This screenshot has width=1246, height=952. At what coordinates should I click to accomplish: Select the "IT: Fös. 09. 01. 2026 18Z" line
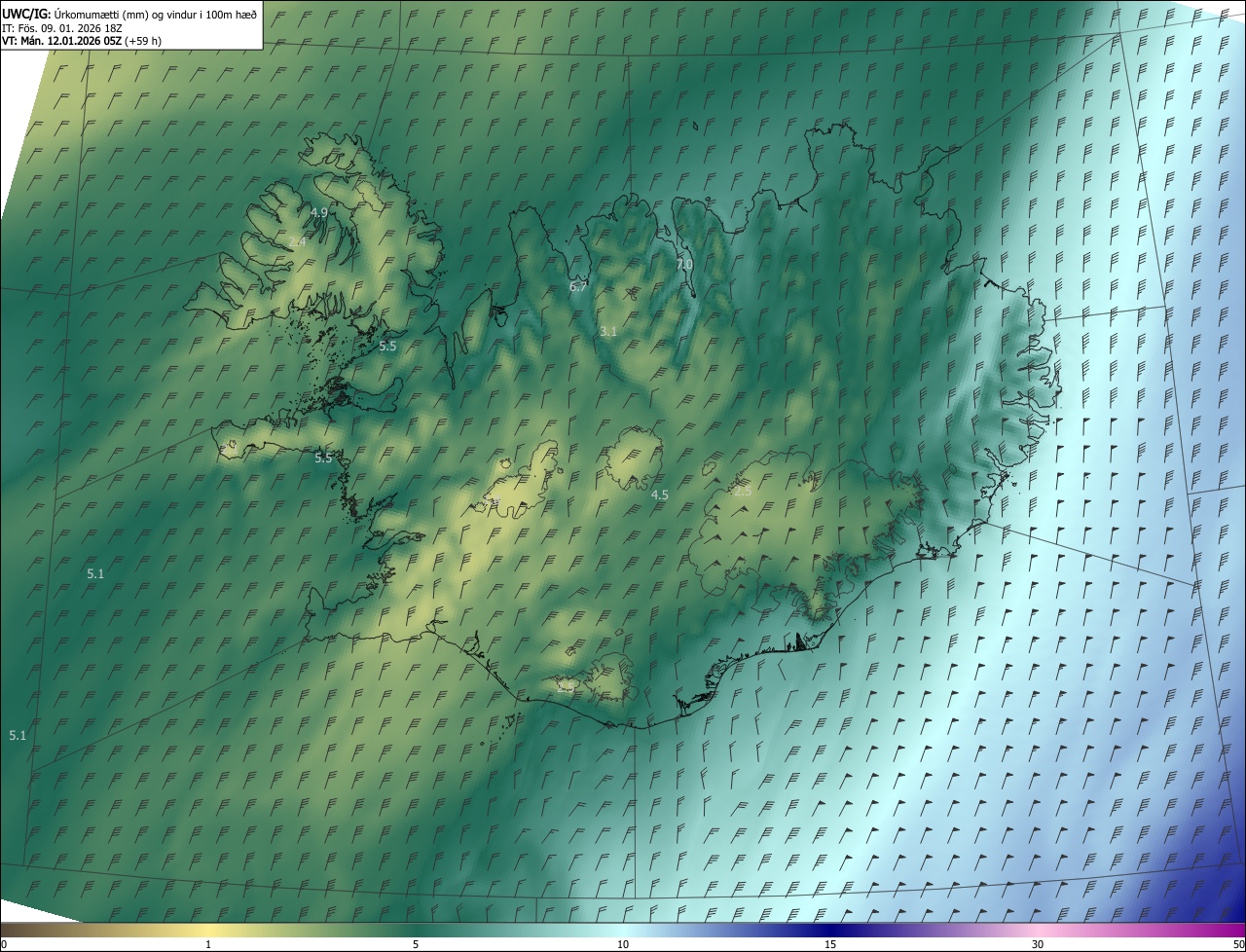(x=62, y=28)
